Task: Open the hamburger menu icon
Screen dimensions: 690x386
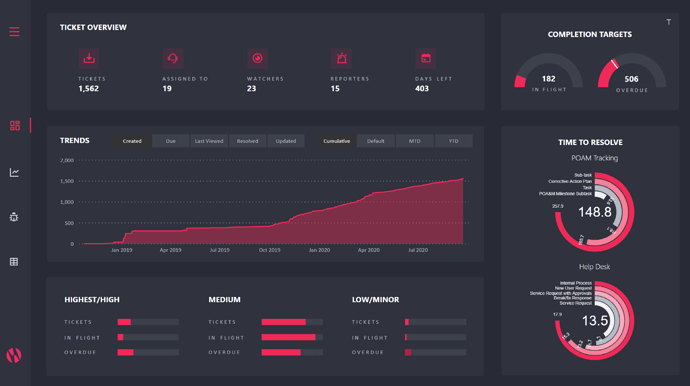Action: point(14,32)
